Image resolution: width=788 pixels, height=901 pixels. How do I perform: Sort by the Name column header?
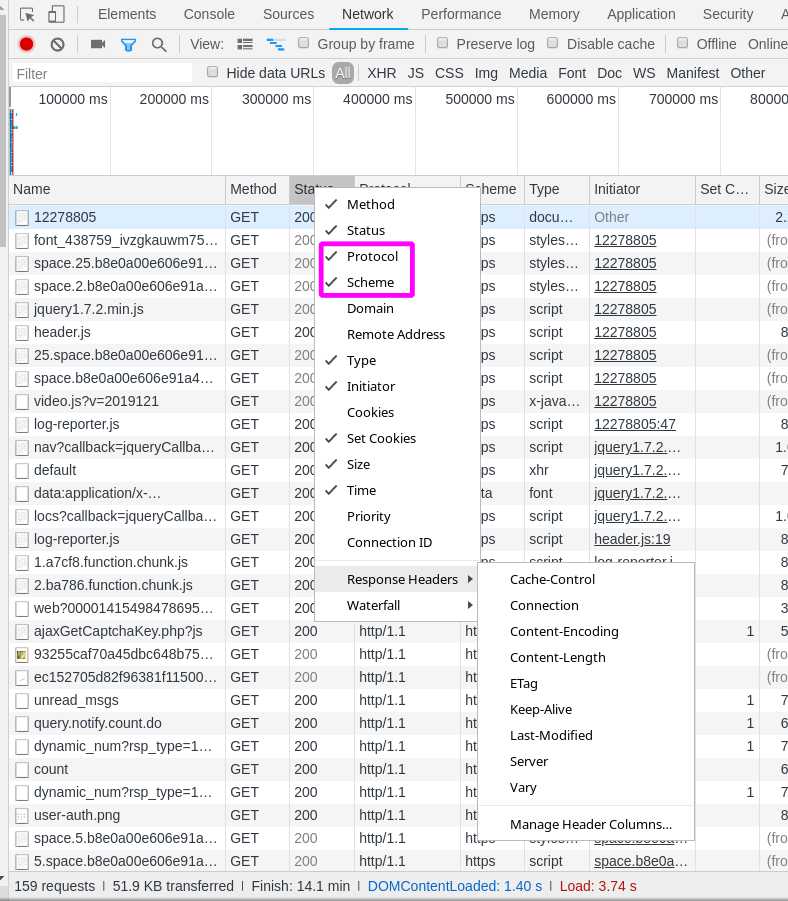[117, 189]
